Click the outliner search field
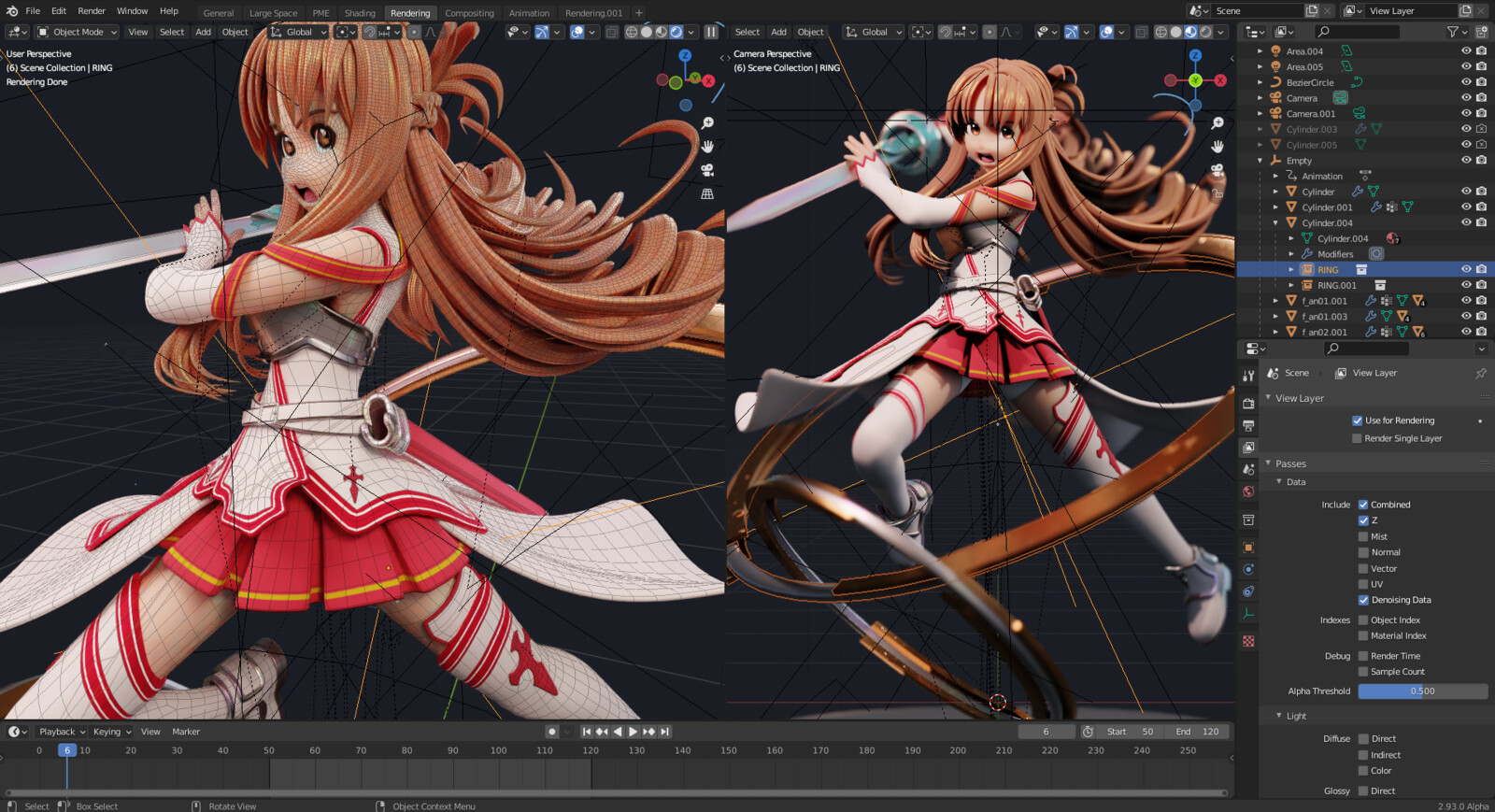This screenshot has height=812, width=1495. [x=1358, y=32]
